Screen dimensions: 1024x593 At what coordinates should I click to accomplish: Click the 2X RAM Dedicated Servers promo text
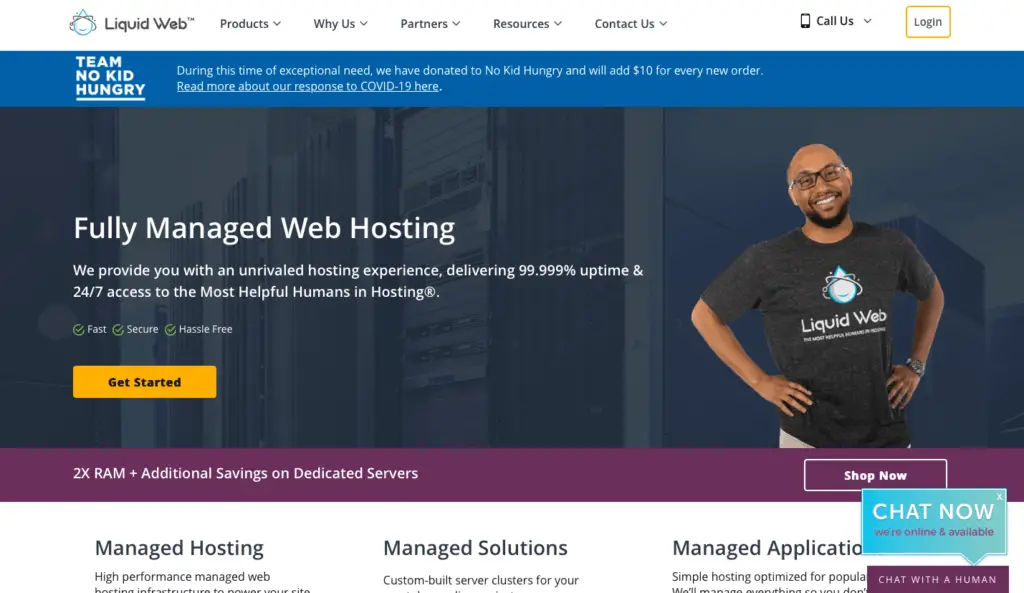tap(246, 473)
